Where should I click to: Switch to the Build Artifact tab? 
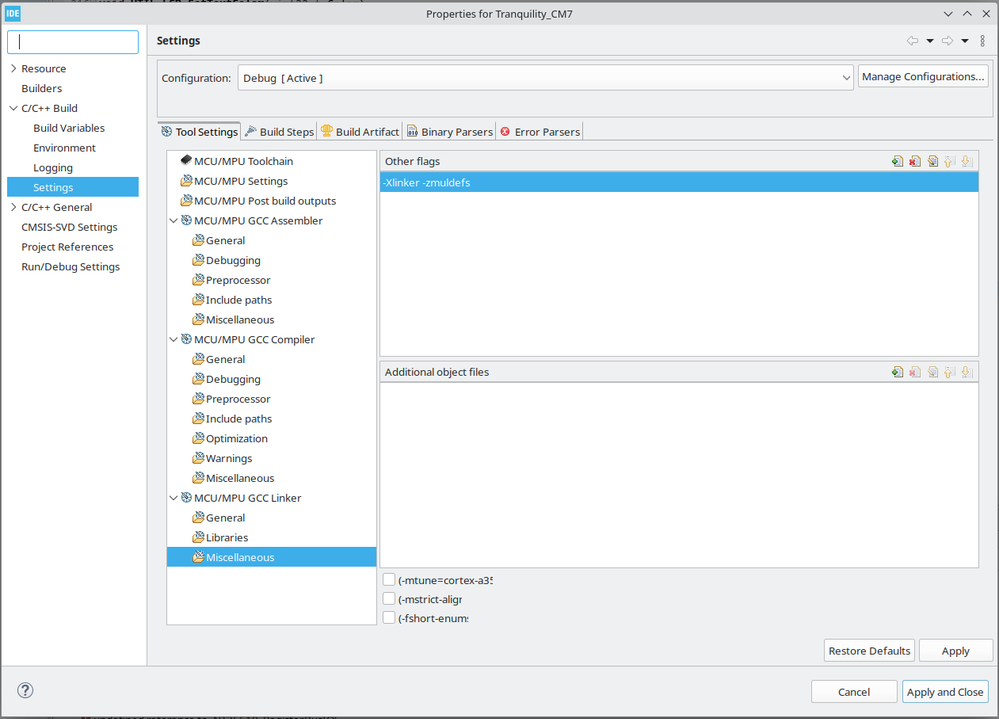[360, 132]
